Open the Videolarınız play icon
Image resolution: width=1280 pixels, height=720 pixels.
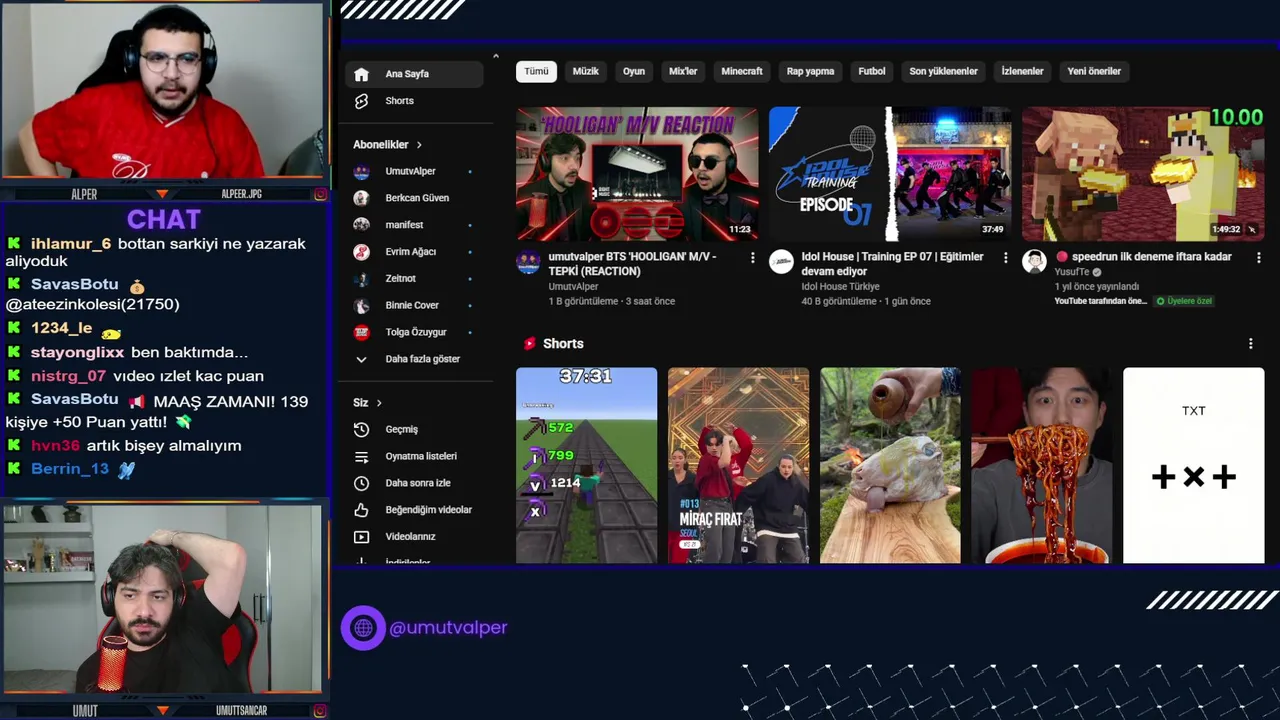[x=362, y=537]
